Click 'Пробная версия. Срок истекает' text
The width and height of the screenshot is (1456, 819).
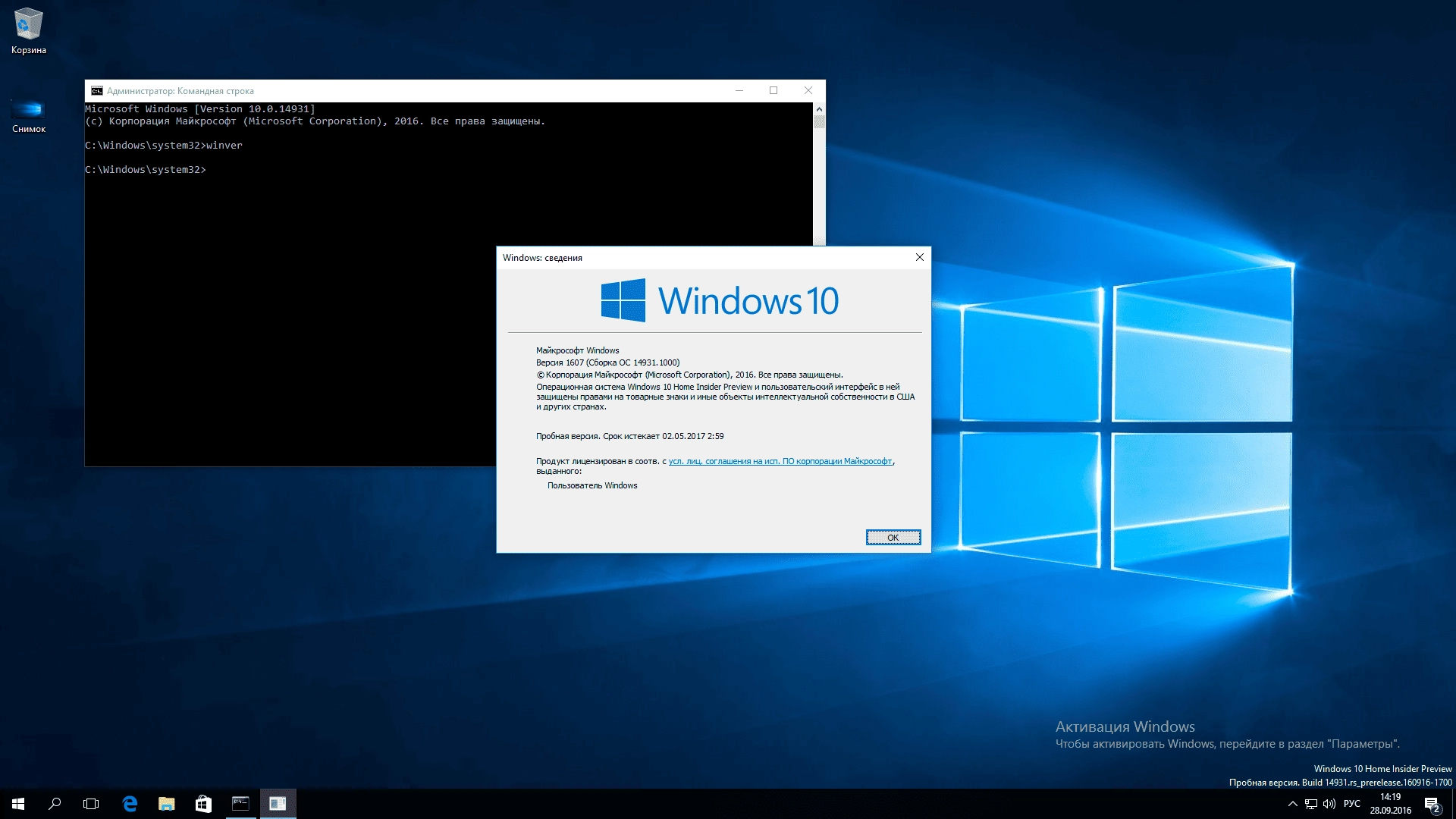click(x=629, y=436)
